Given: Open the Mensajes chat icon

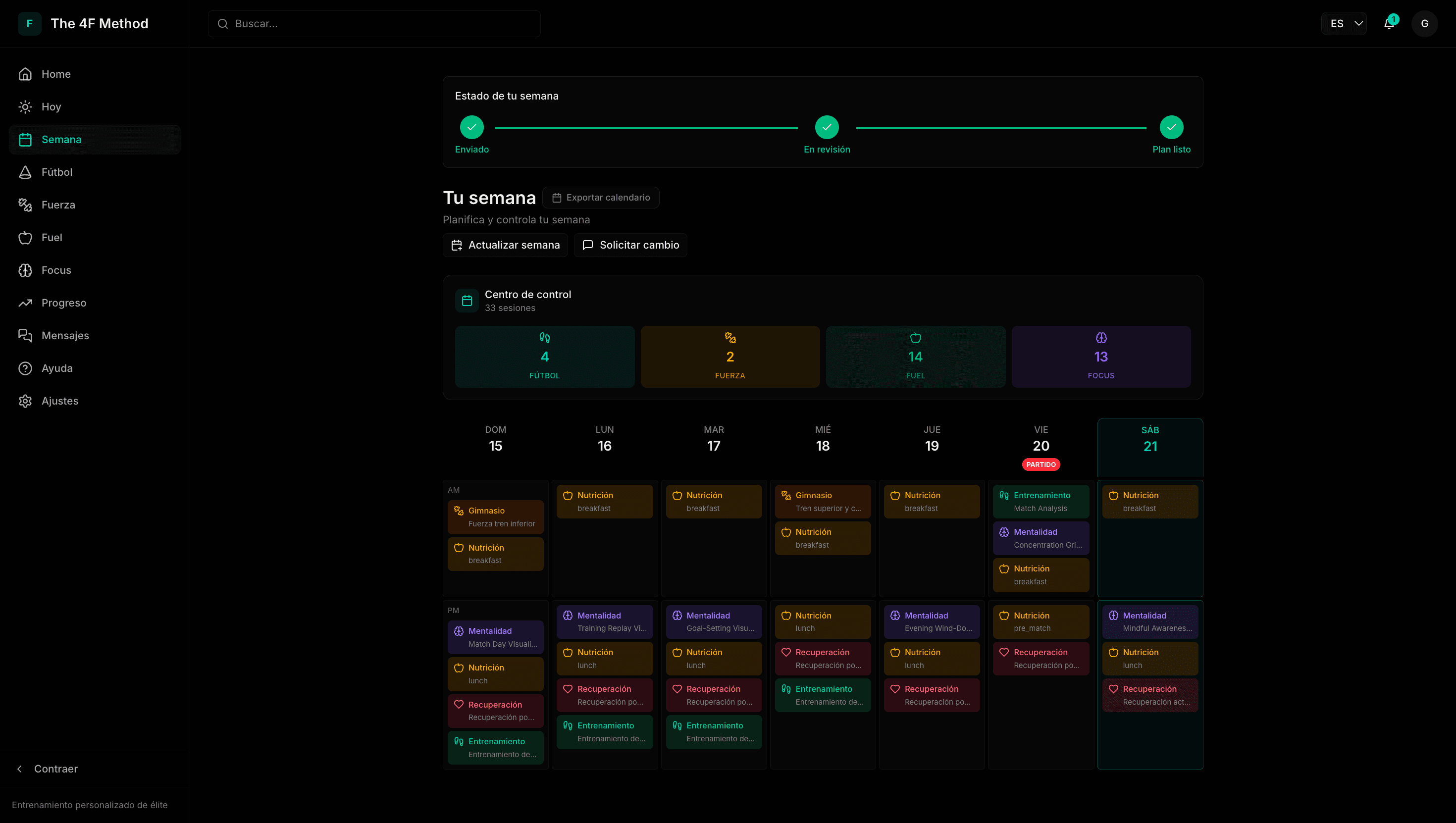Looking at the screenshot, I should pyautogui.click(x=25, y=336).
